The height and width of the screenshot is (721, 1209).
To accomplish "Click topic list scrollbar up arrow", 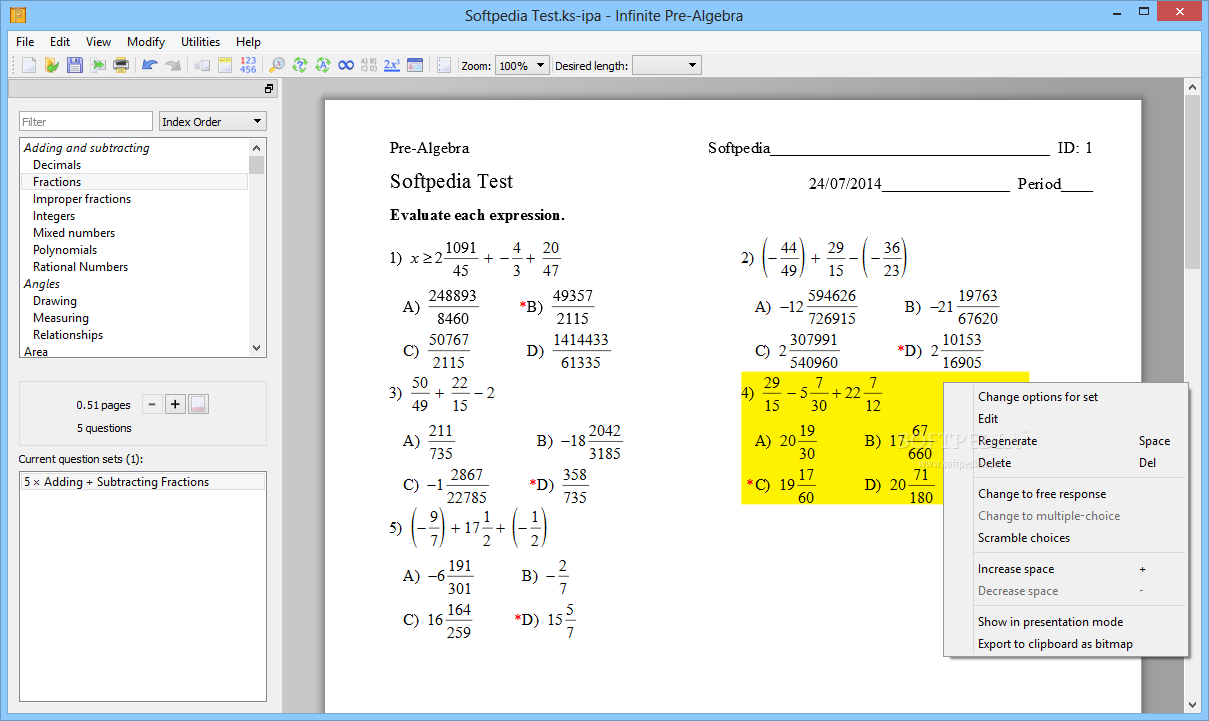I will coord(257,147).
